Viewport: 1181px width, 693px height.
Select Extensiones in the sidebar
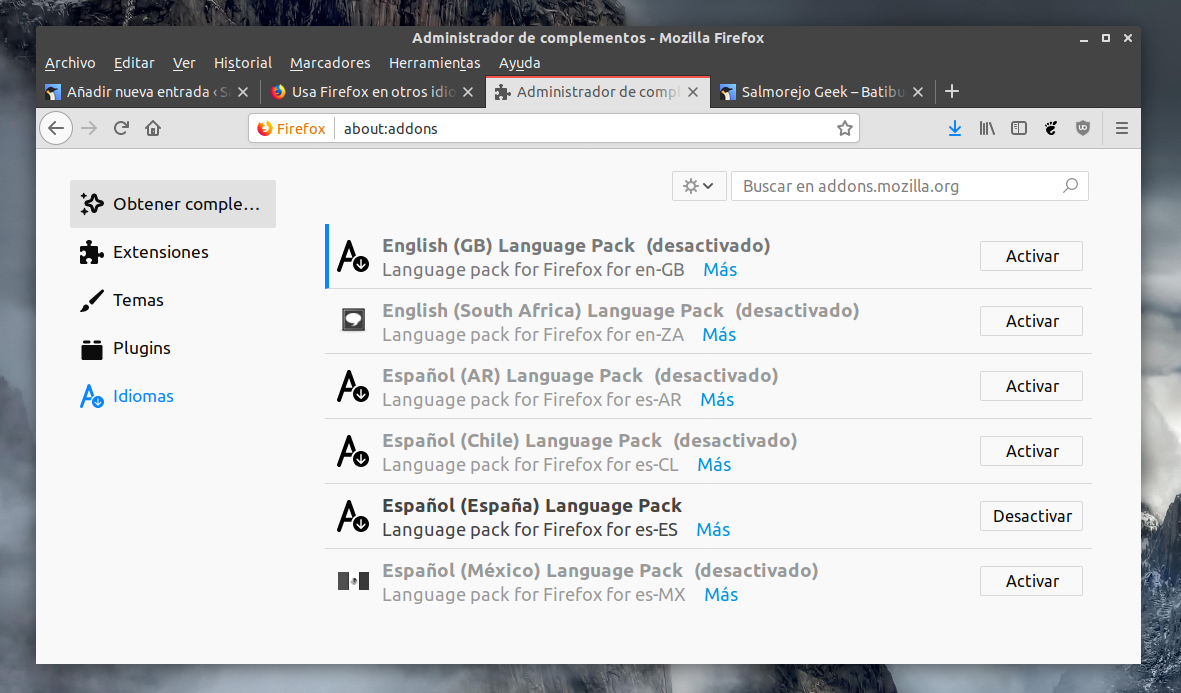pyautogui.click(x=160, y=252)
